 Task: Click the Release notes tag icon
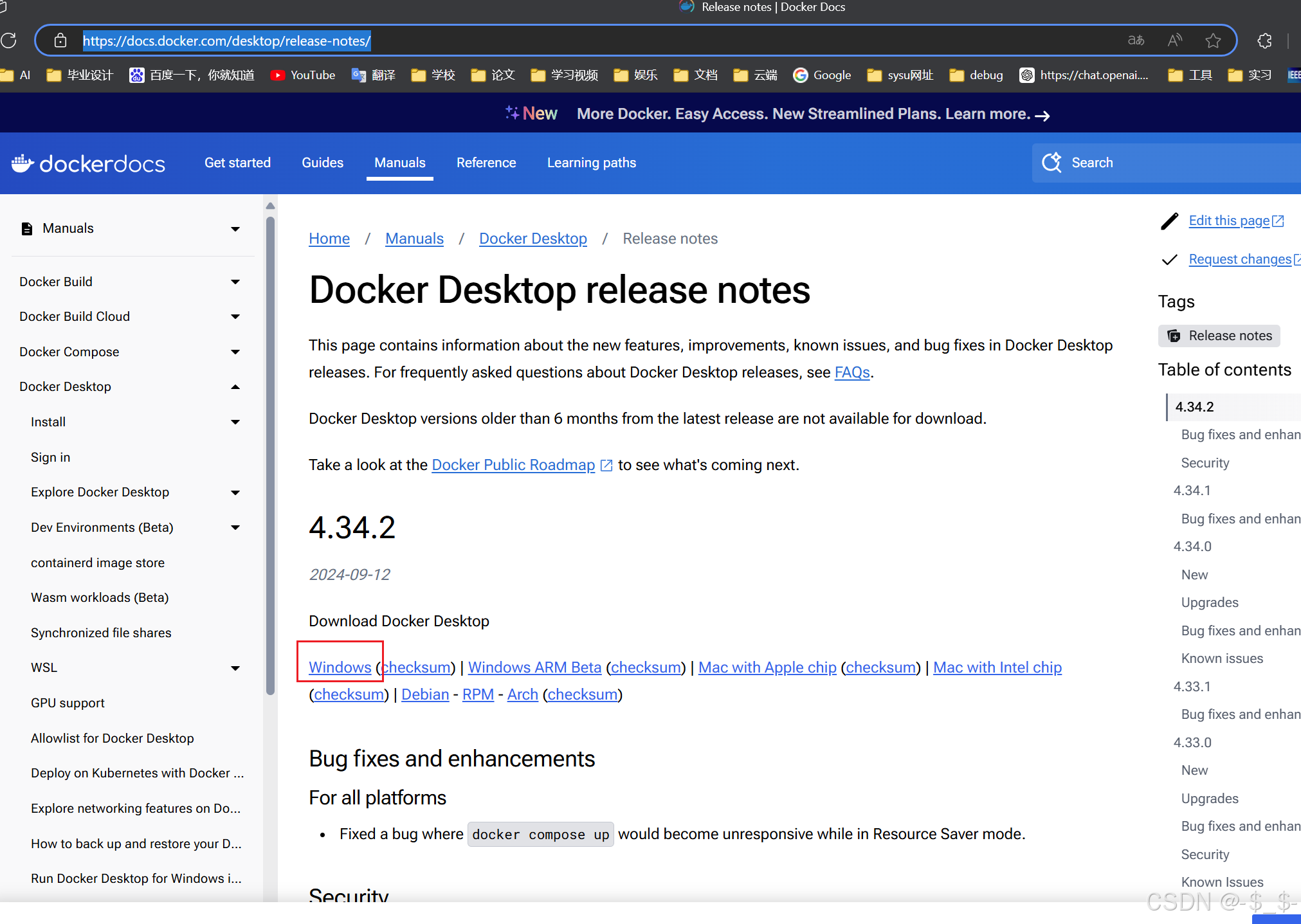[1174, 336]
